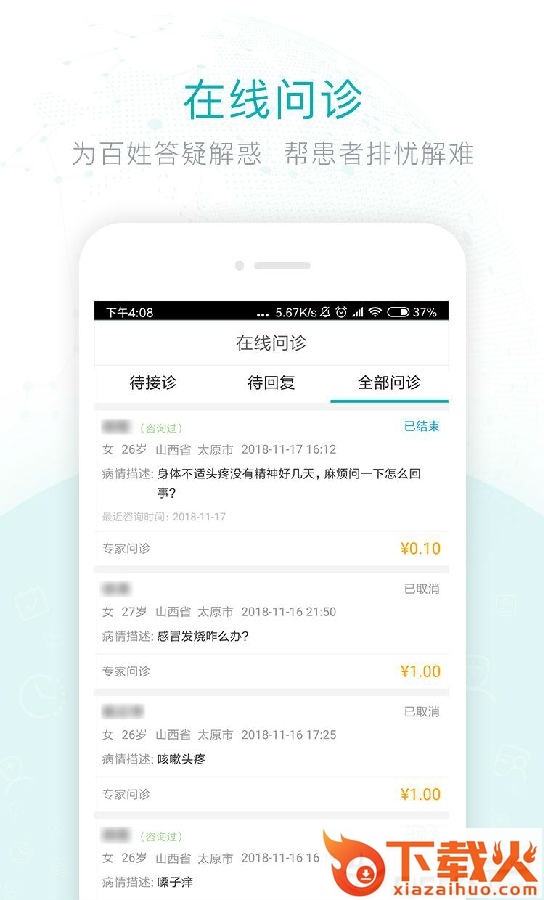Tap the ¥0.10 consultation price
Viewport: 544px width, 900px height.
(x=421, y=549)
